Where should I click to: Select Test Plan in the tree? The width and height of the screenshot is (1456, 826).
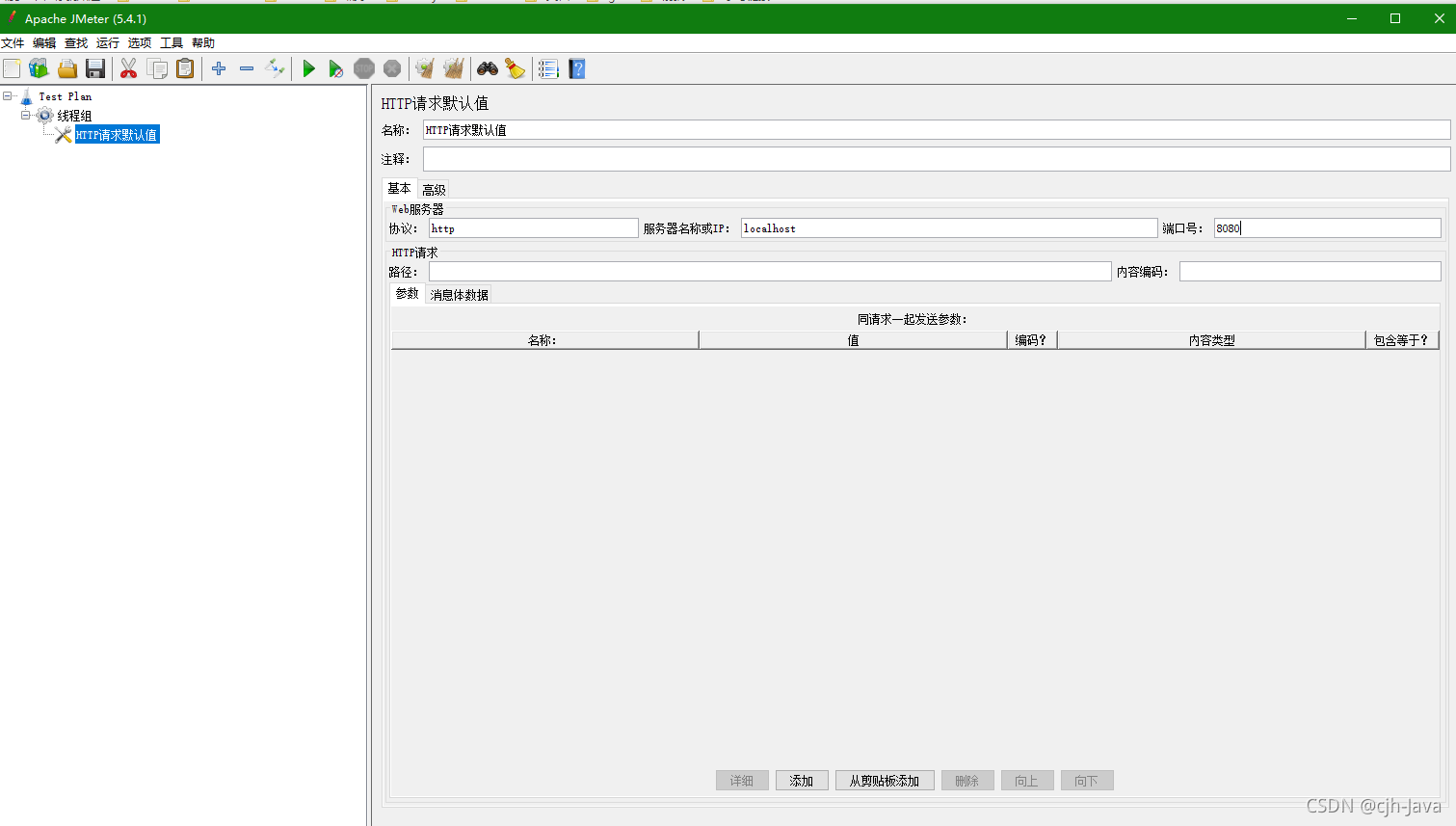66,96
